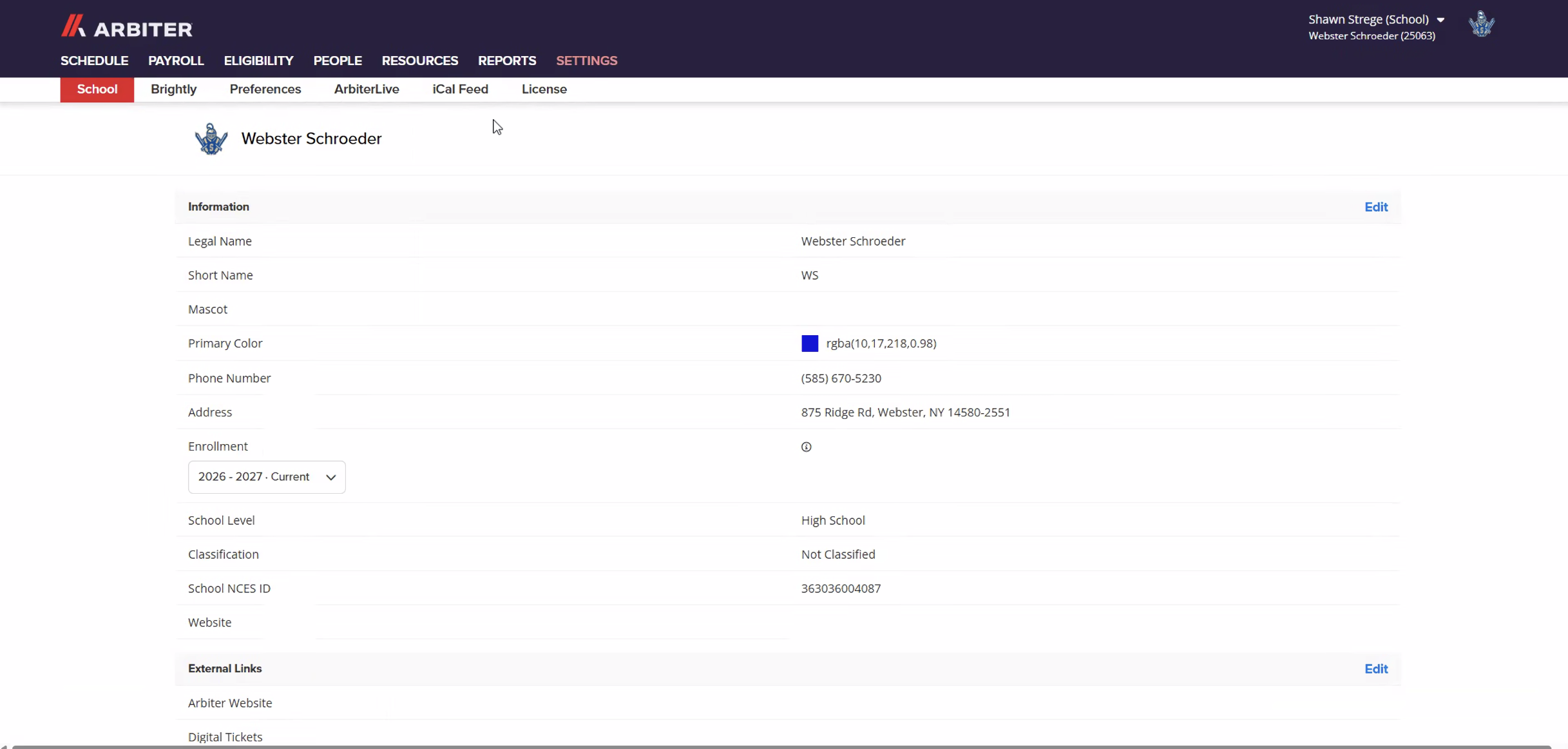Open the SCHEDULE menu
This screenshot has height=749, width=1568.
(x=95, y=61)
